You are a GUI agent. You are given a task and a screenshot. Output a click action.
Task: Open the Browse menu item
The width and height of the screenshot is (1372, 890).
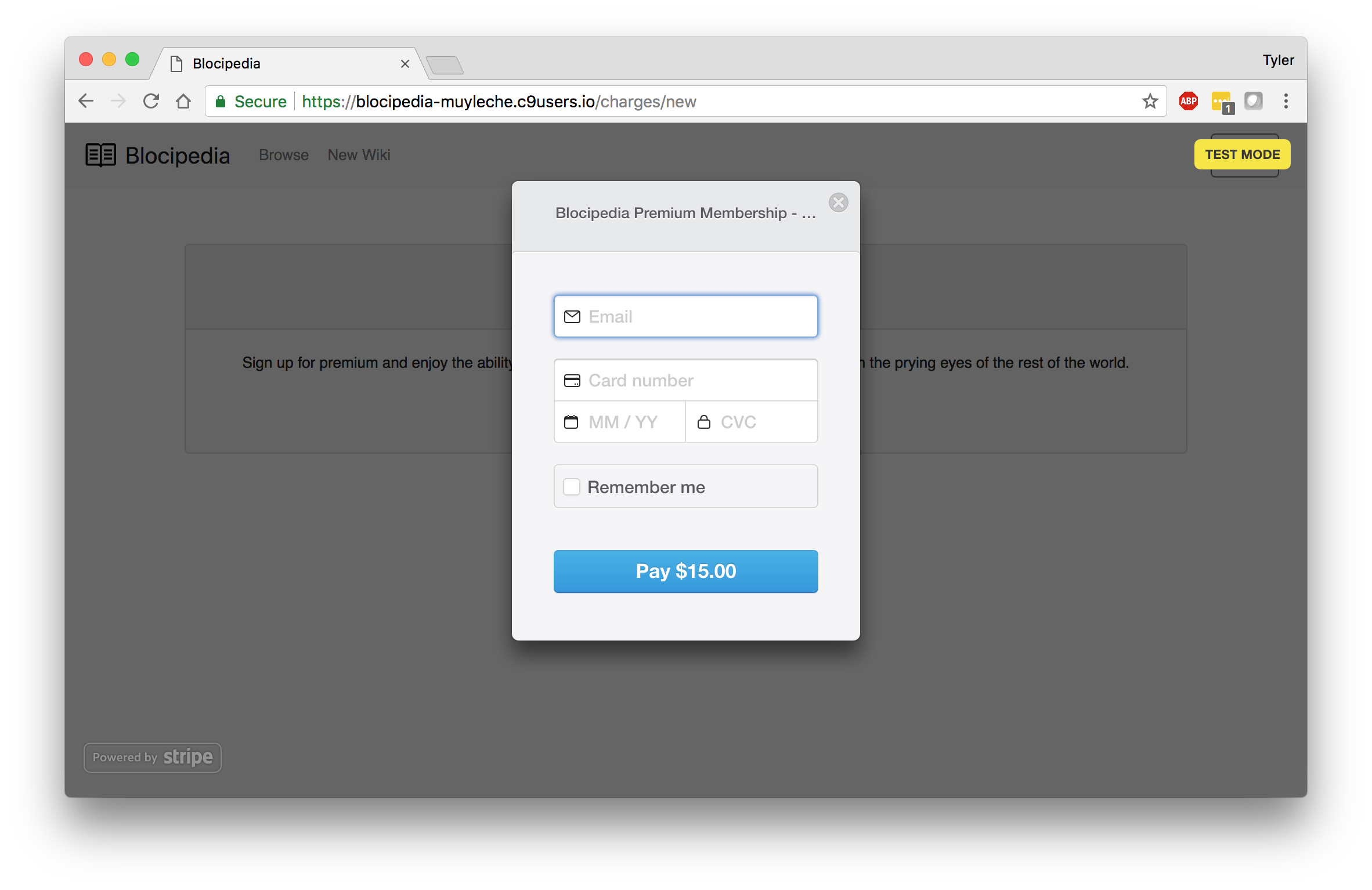pyautogui.click(x=283, y=154)
